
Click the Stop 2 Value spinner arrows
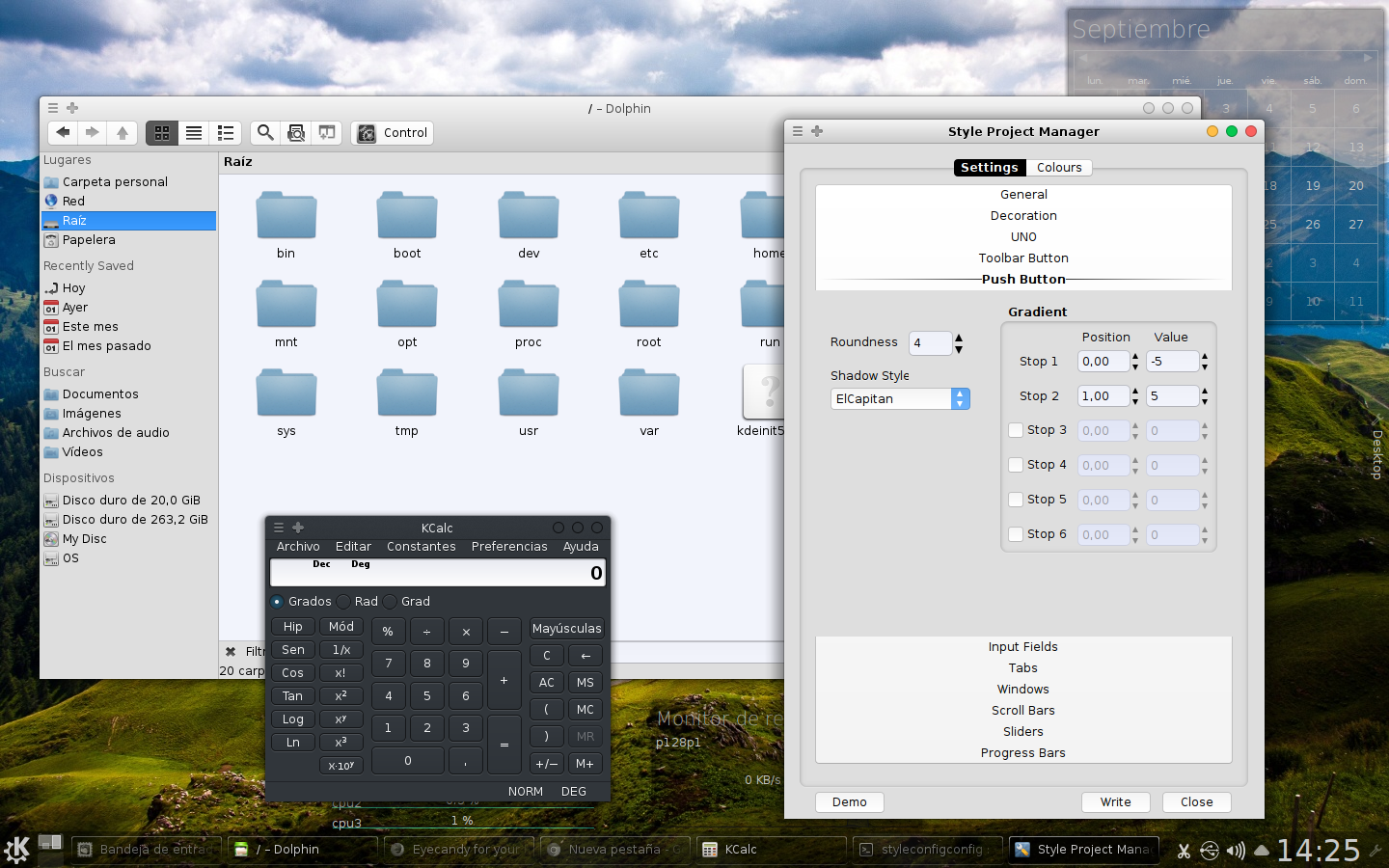1205,396
